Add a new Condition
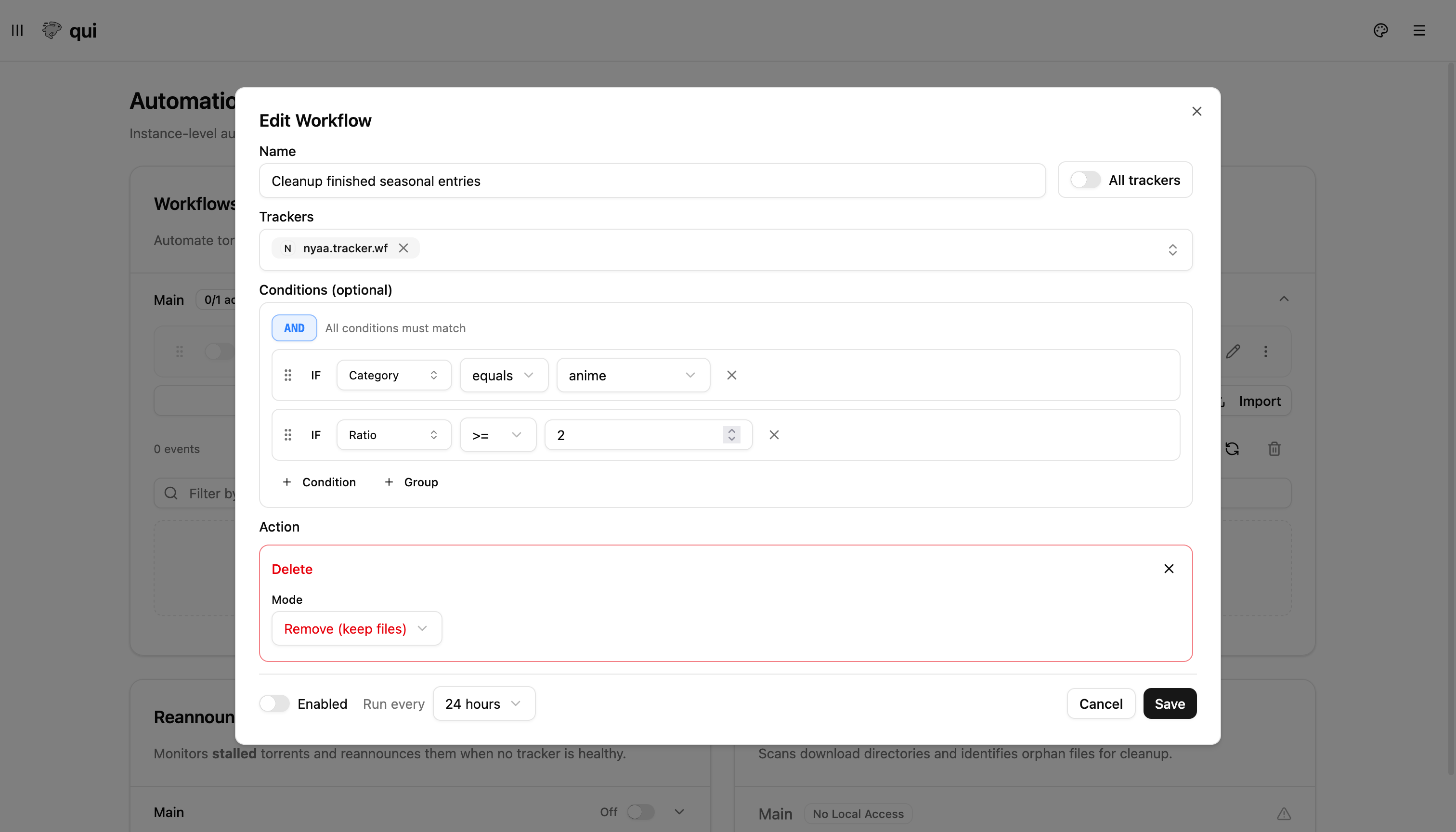Viewport: 1456px width, 832px height. [x=319, y=482]
